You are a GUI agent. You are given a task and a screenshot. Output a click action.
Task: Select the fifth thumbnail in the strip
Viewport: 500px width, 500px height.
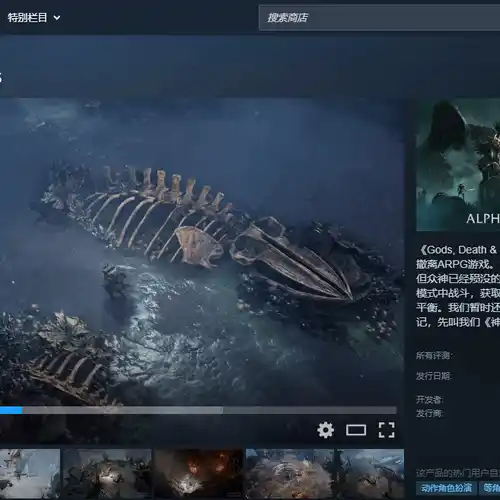click(370, 473)
